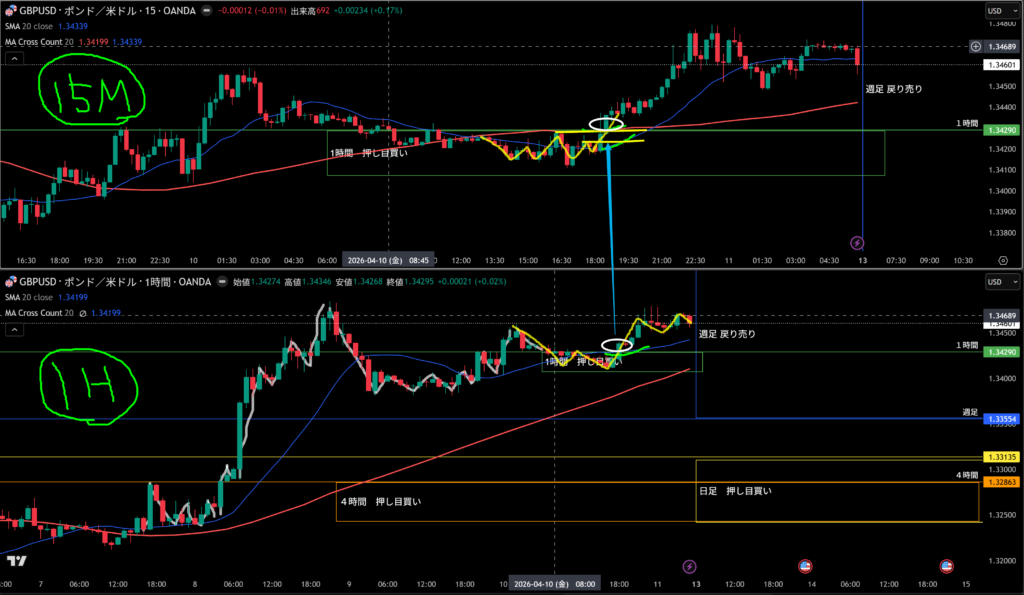Open the USD currency dropdown on upper chart
Viewport: 1024px width, 595px height.
996,12
